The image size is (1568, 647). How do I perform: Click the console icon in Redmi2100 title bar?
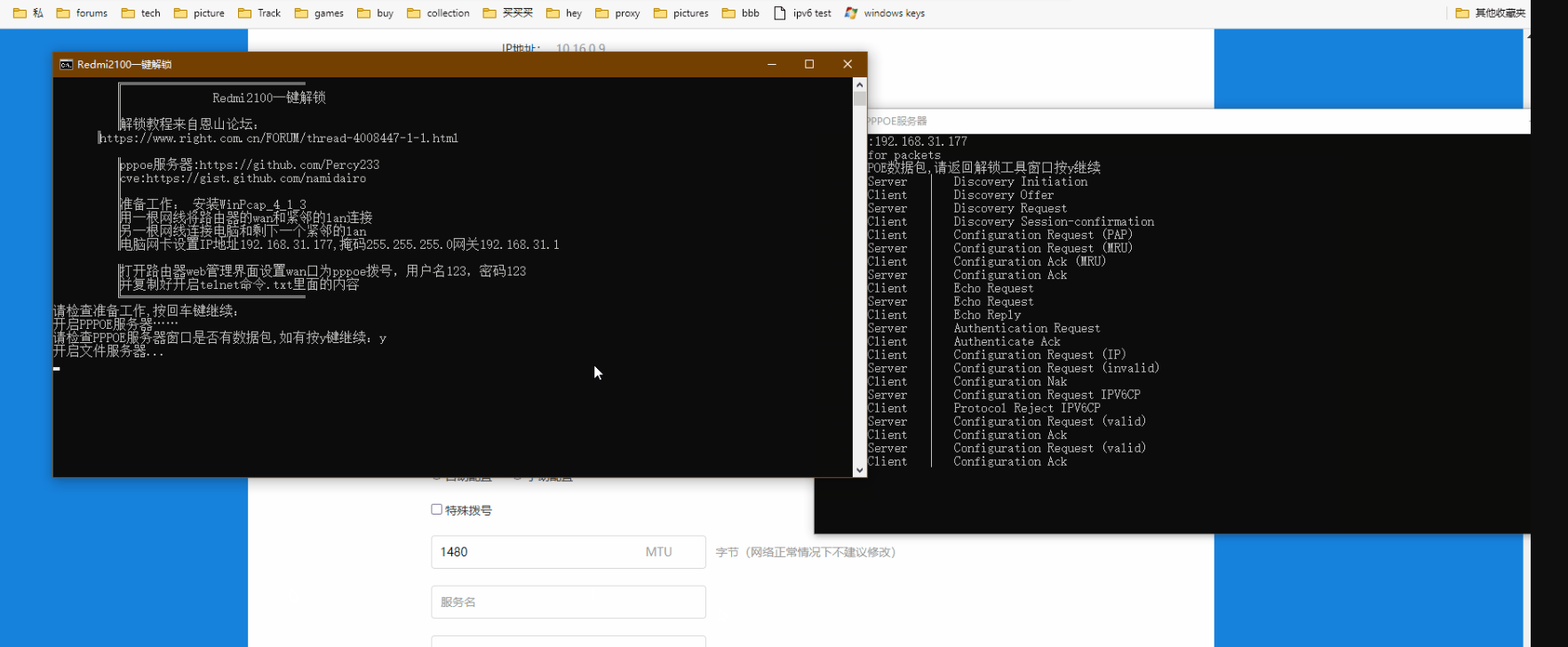point(66,64)
